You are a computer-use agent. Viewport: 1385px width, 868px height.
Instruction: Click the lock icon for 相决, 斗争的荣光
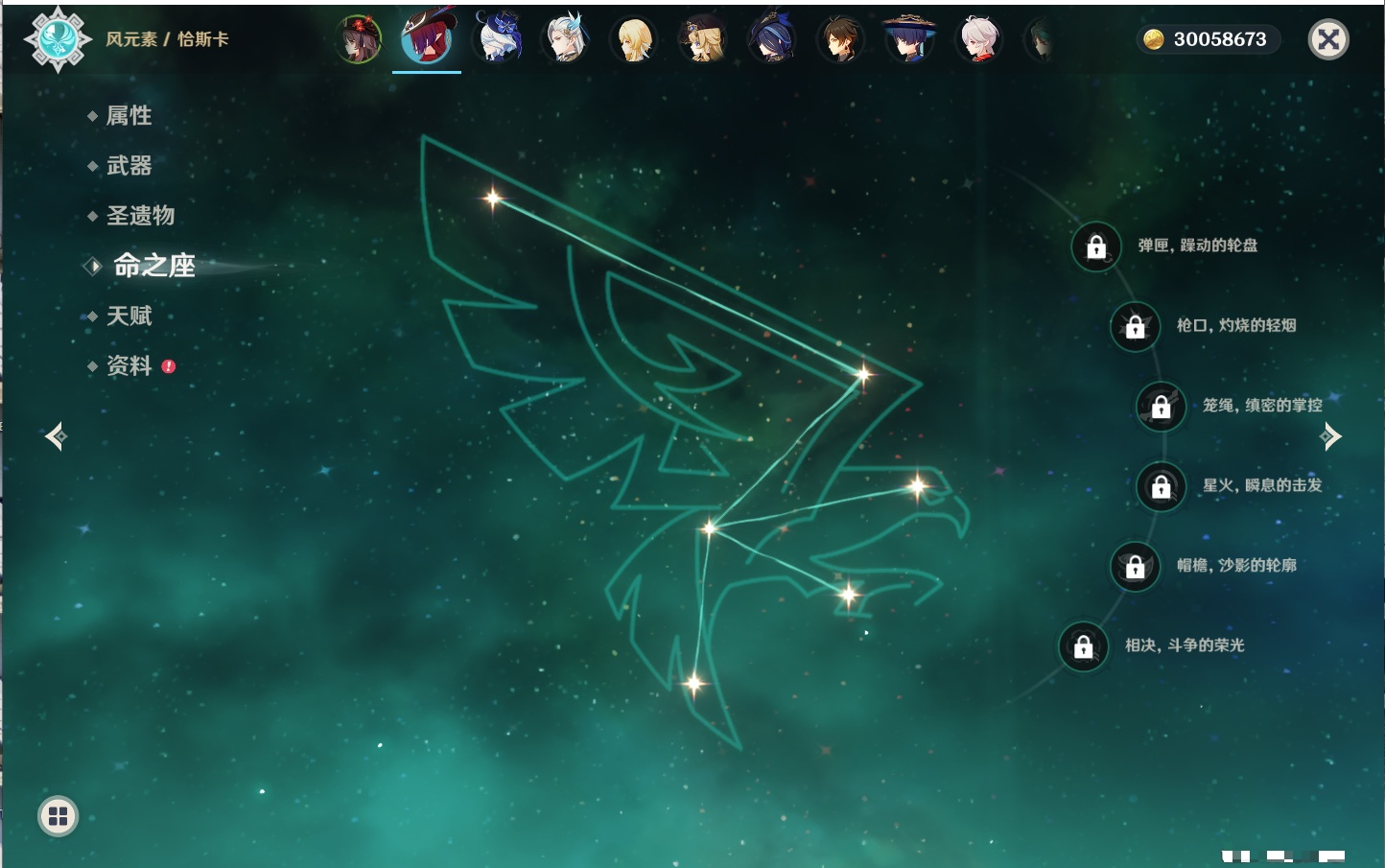tap(1084, 646)
